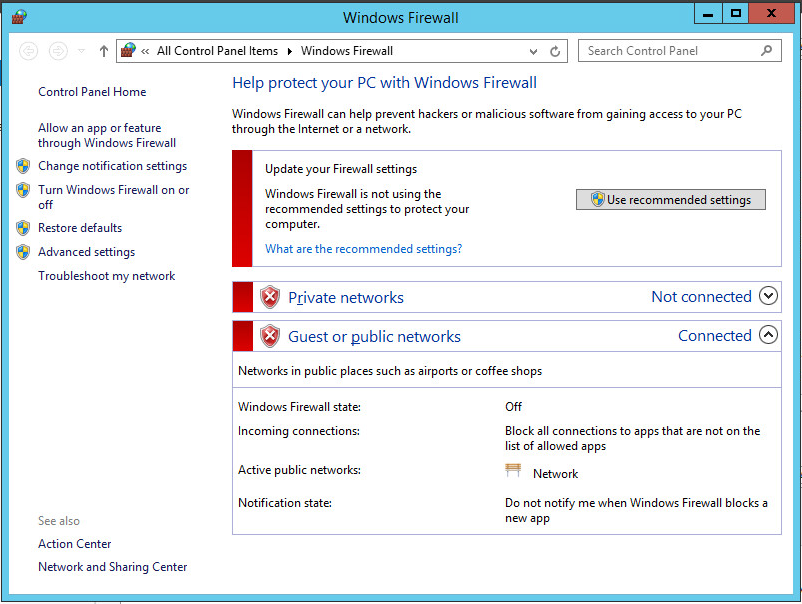
Task: Click the search magnifier icon
Action: tap(766, 51)
